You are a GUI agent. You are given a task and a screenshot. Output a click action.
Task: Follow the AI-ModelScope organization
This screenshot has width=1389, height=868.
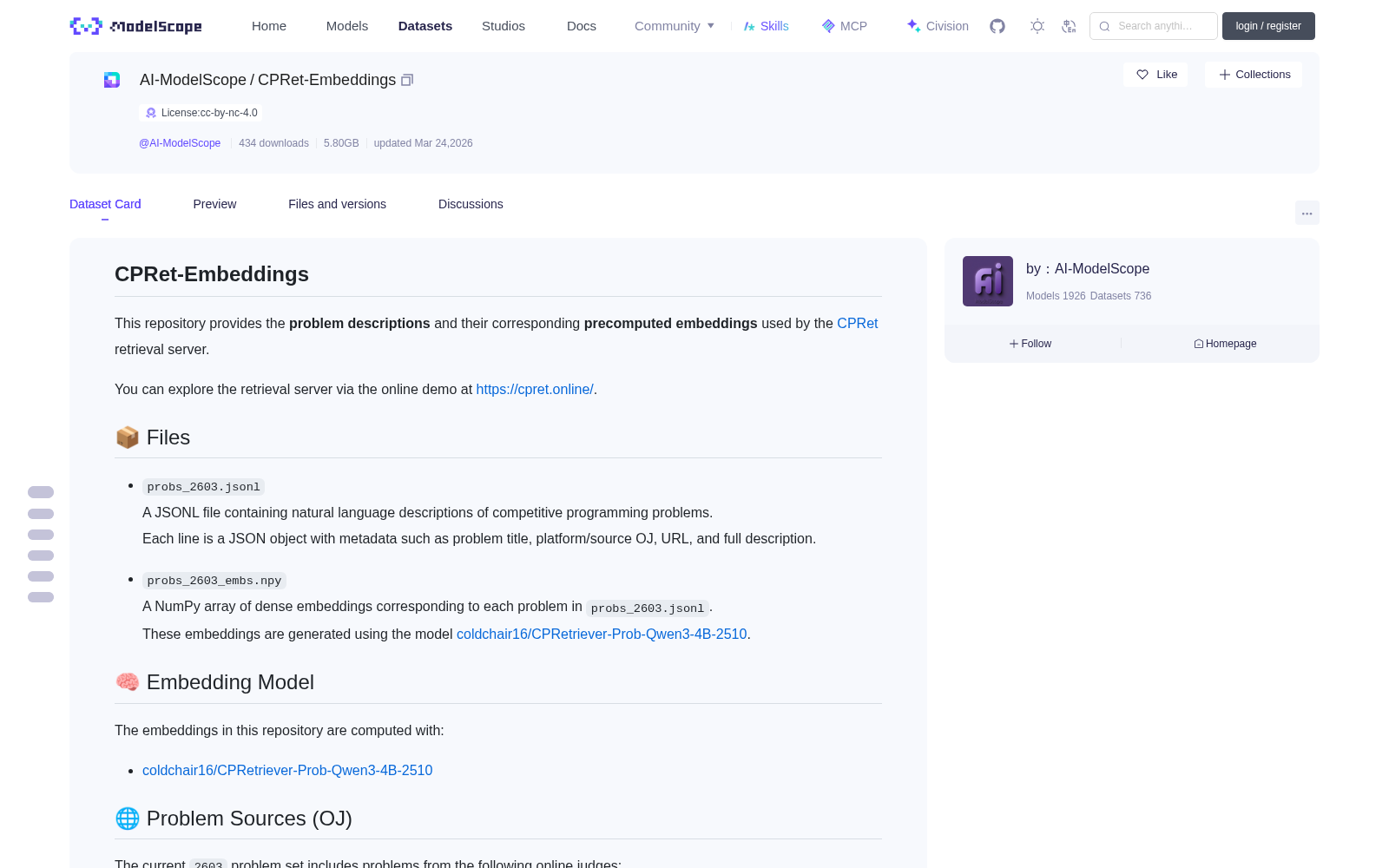tap(1030, 344)
